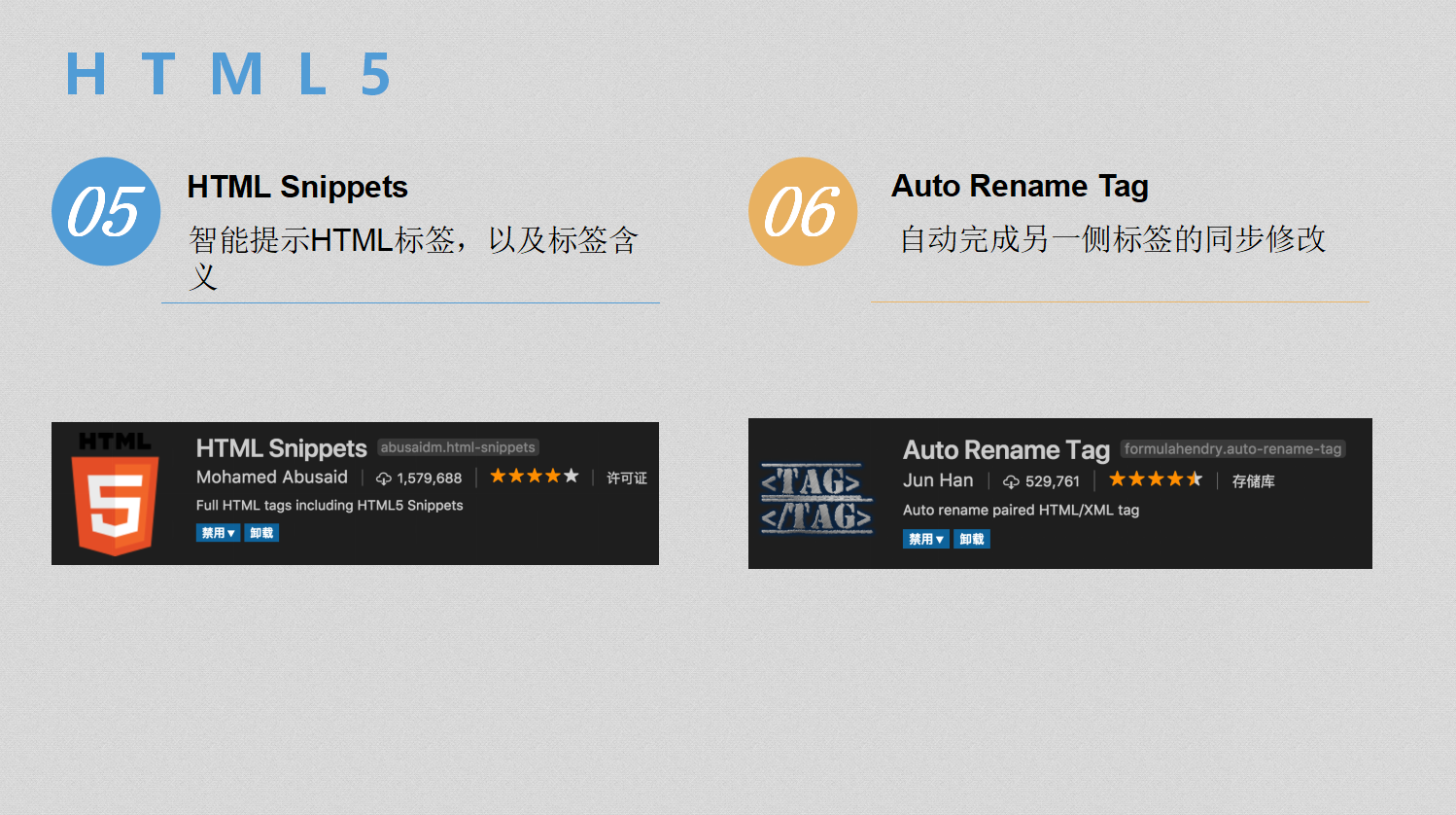Open the 存储库 repository link

pos(1254,480)
